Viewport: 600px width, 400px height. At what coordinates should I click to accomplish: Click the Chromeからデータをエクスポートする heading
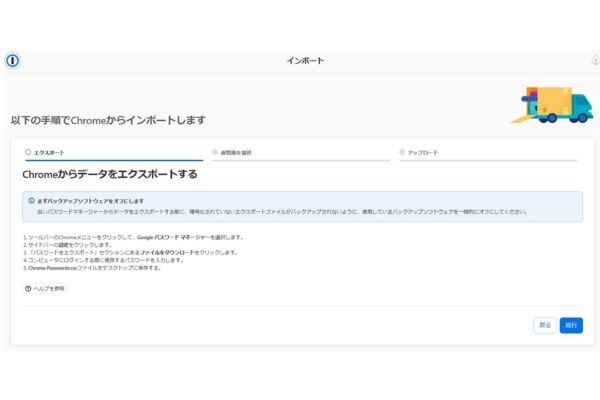(x=110, y=175)
